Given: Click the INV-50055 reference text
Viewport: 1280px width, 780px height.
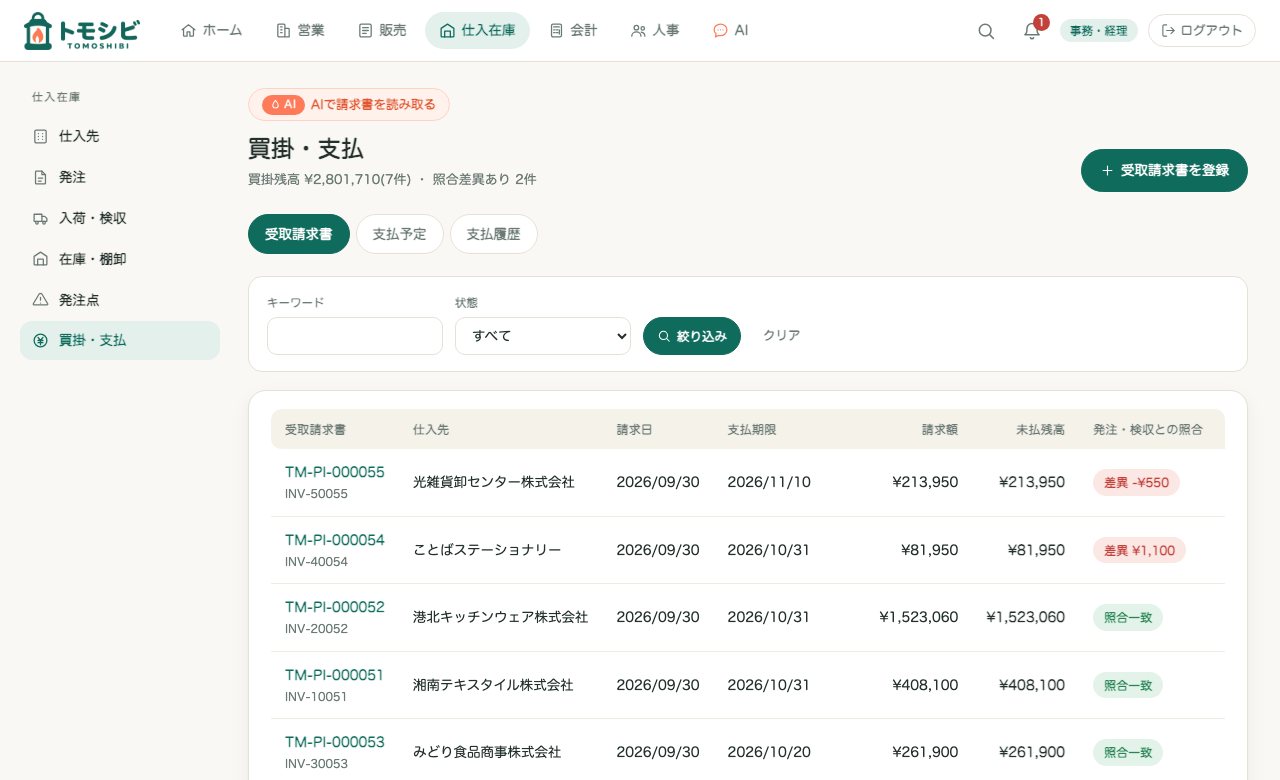Looking at the screenshot, I should [x=316, y=494].
